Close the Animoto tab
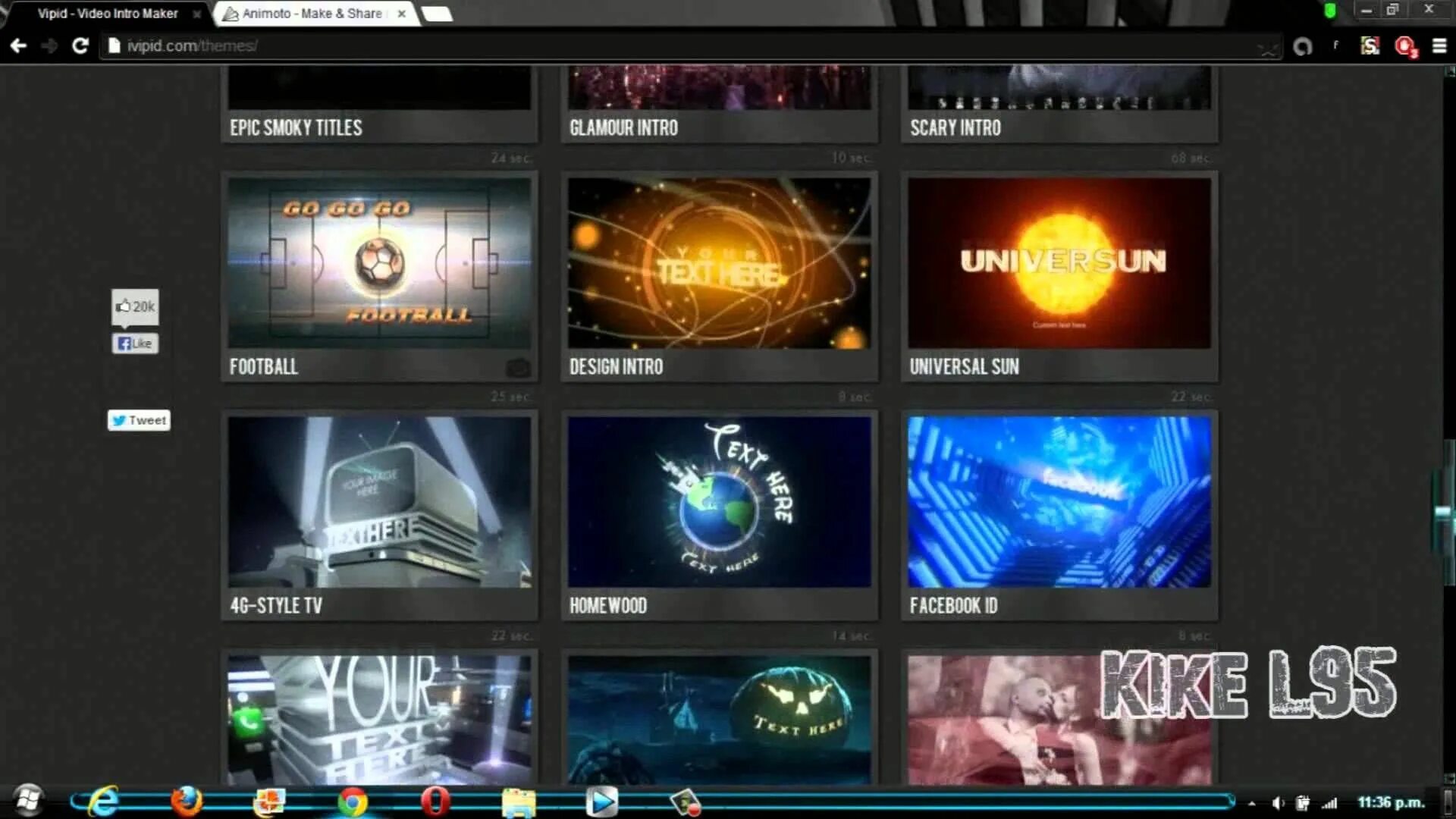Image resolution: width=1456 pixels, height=819 pixels. (402, 14)
